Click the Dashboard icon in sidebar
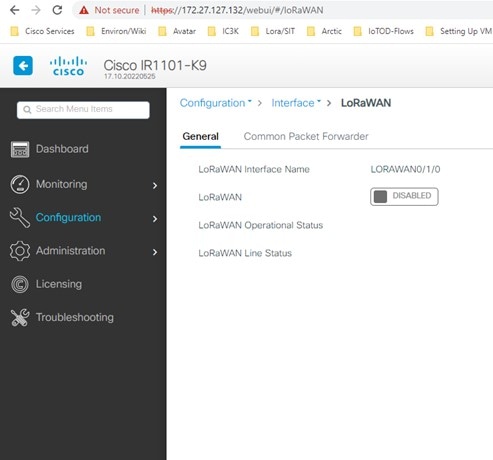Image resolution: width=493 pixels, height=460 pixels. click(20, 149)
